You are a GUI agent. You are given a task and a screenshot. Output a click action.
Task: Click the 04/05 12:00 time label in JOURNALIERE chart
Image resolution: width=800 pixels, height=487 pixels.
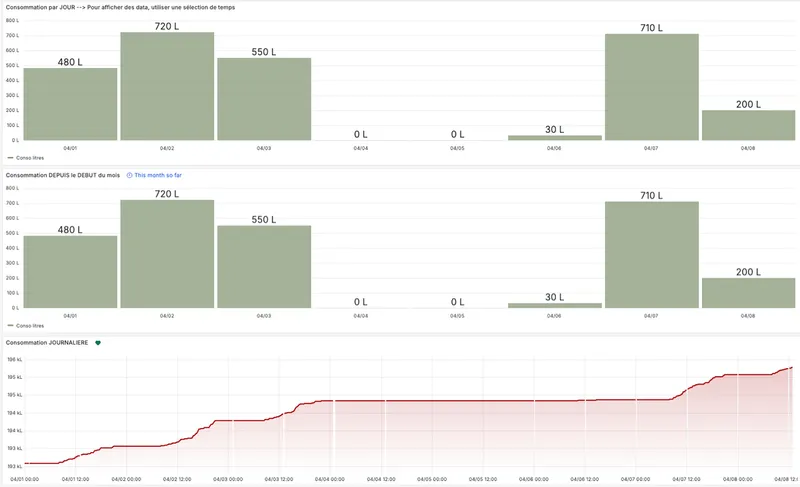483,479
